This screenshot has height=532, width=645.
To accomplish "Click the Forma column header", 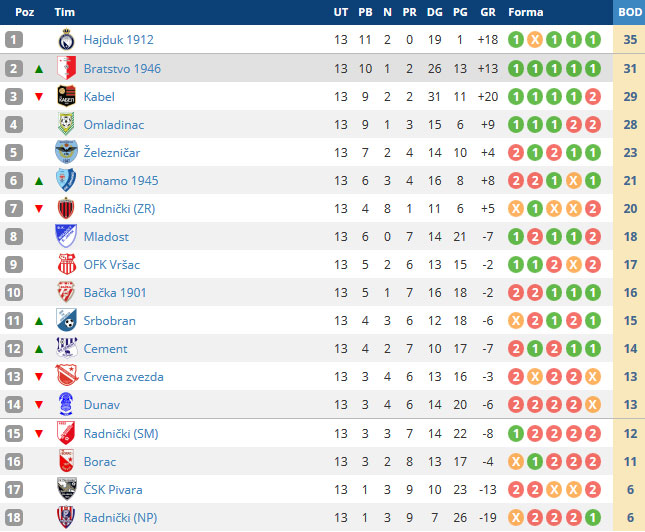I will click(526, 12).
